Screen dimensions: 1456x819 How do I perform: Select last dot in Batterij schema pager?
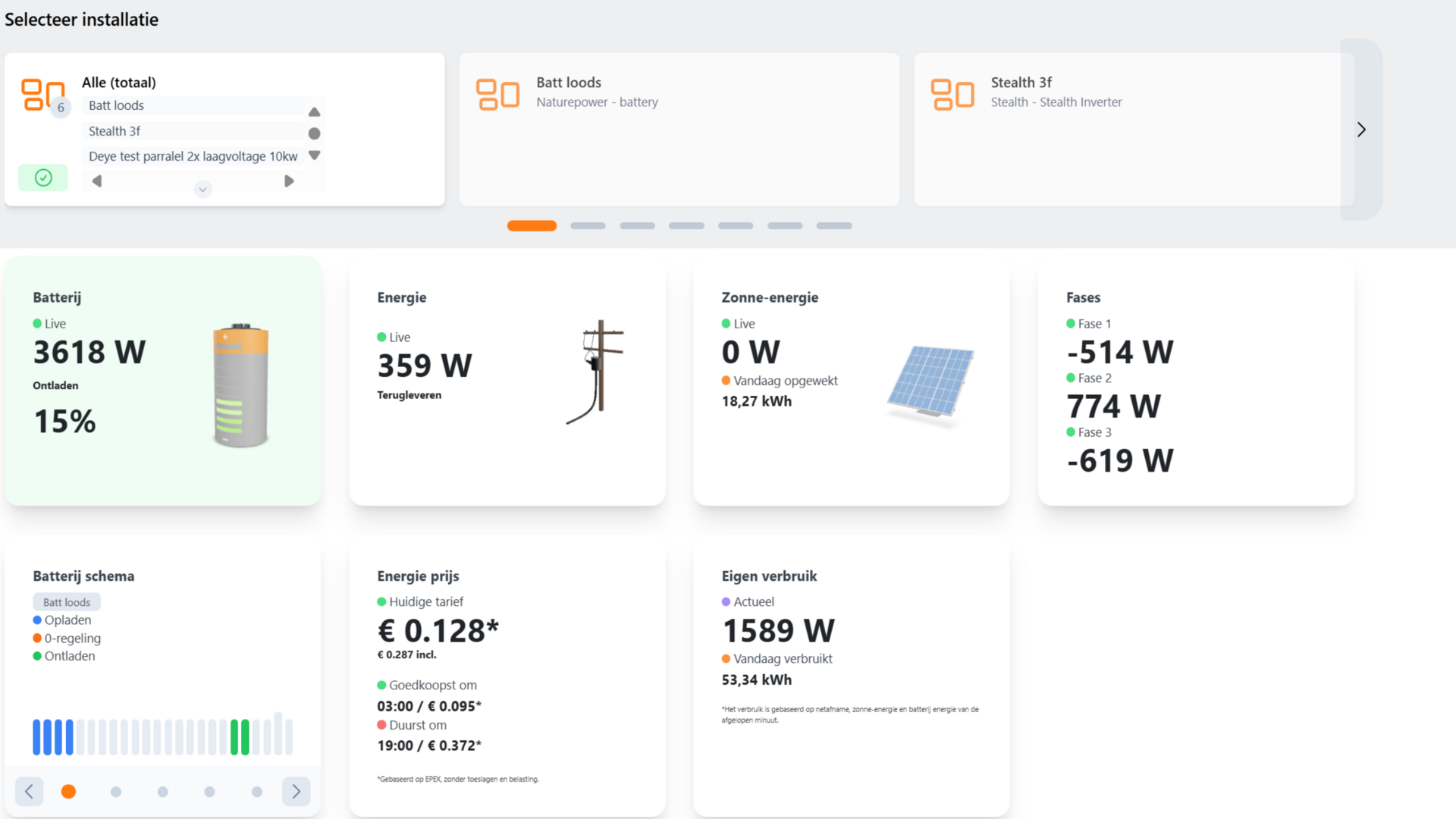click(x=257, y=792)
